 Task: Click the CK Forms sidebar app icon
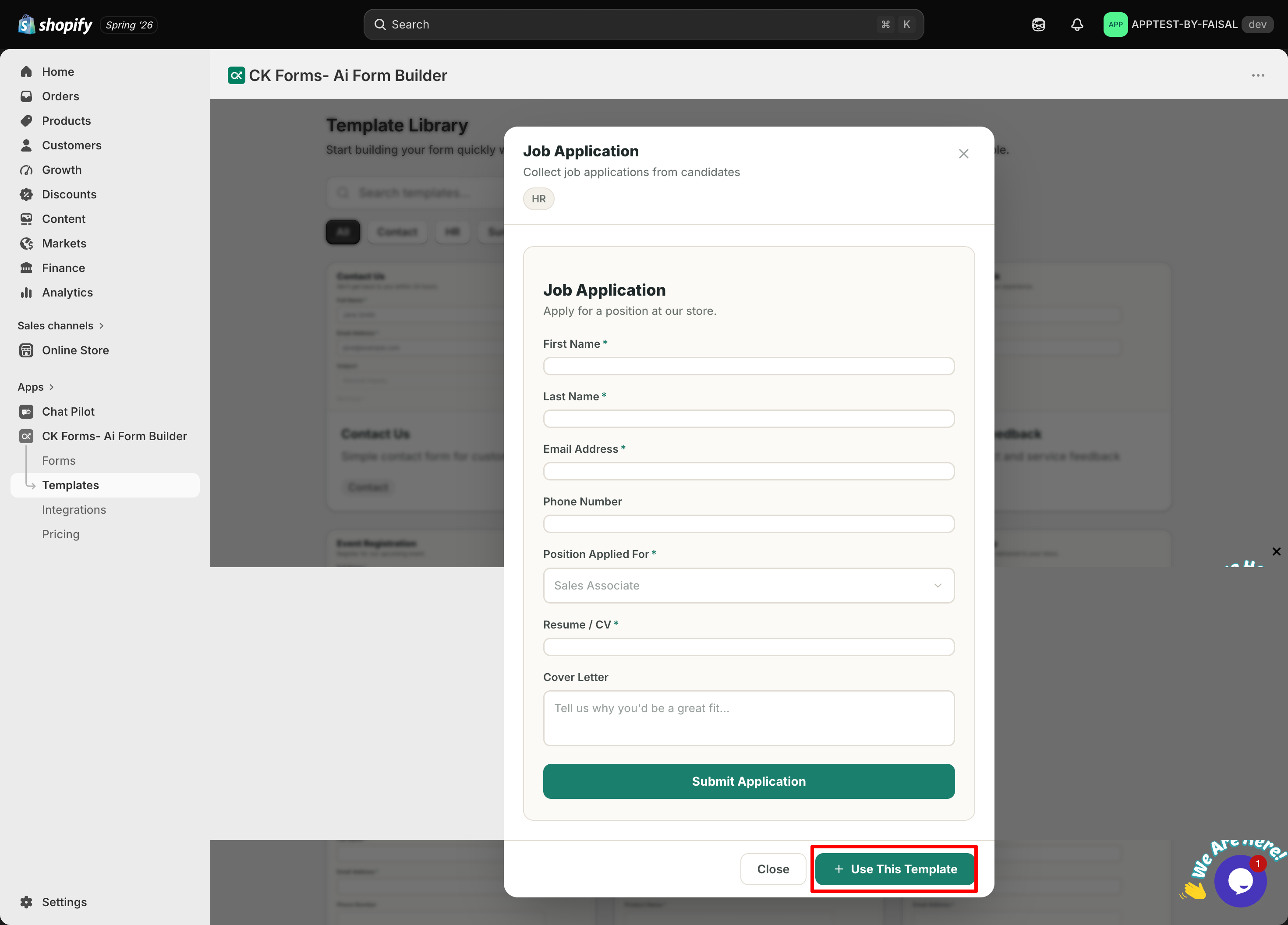26,435
